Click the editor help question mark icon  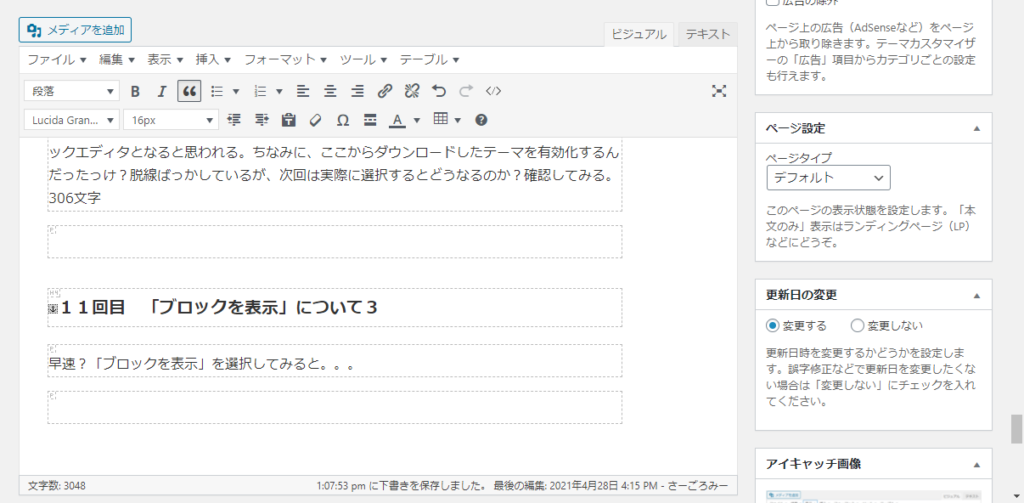(x=481, y=120)
